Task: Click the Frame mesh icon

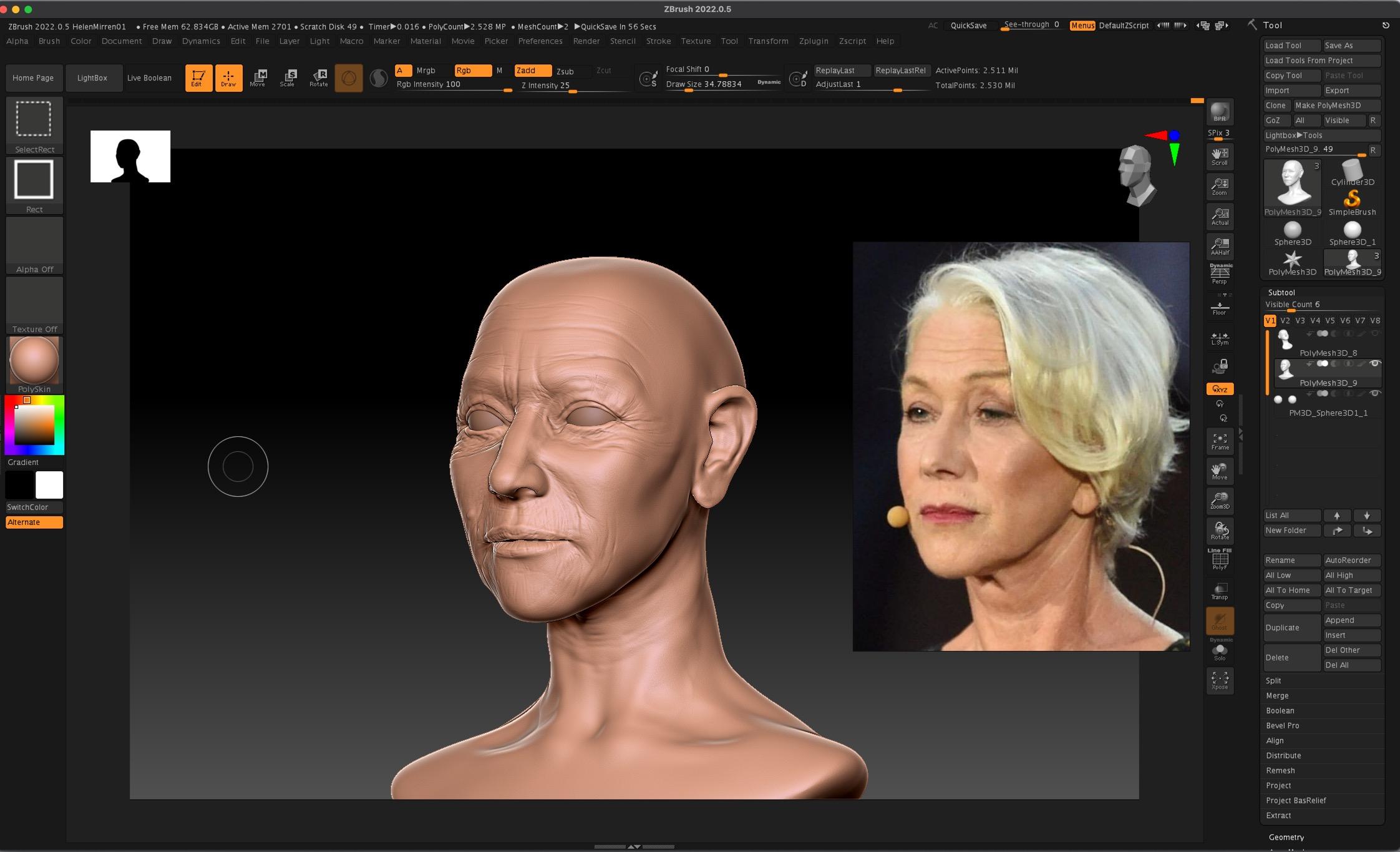Action: click(x=1219, y=441)
